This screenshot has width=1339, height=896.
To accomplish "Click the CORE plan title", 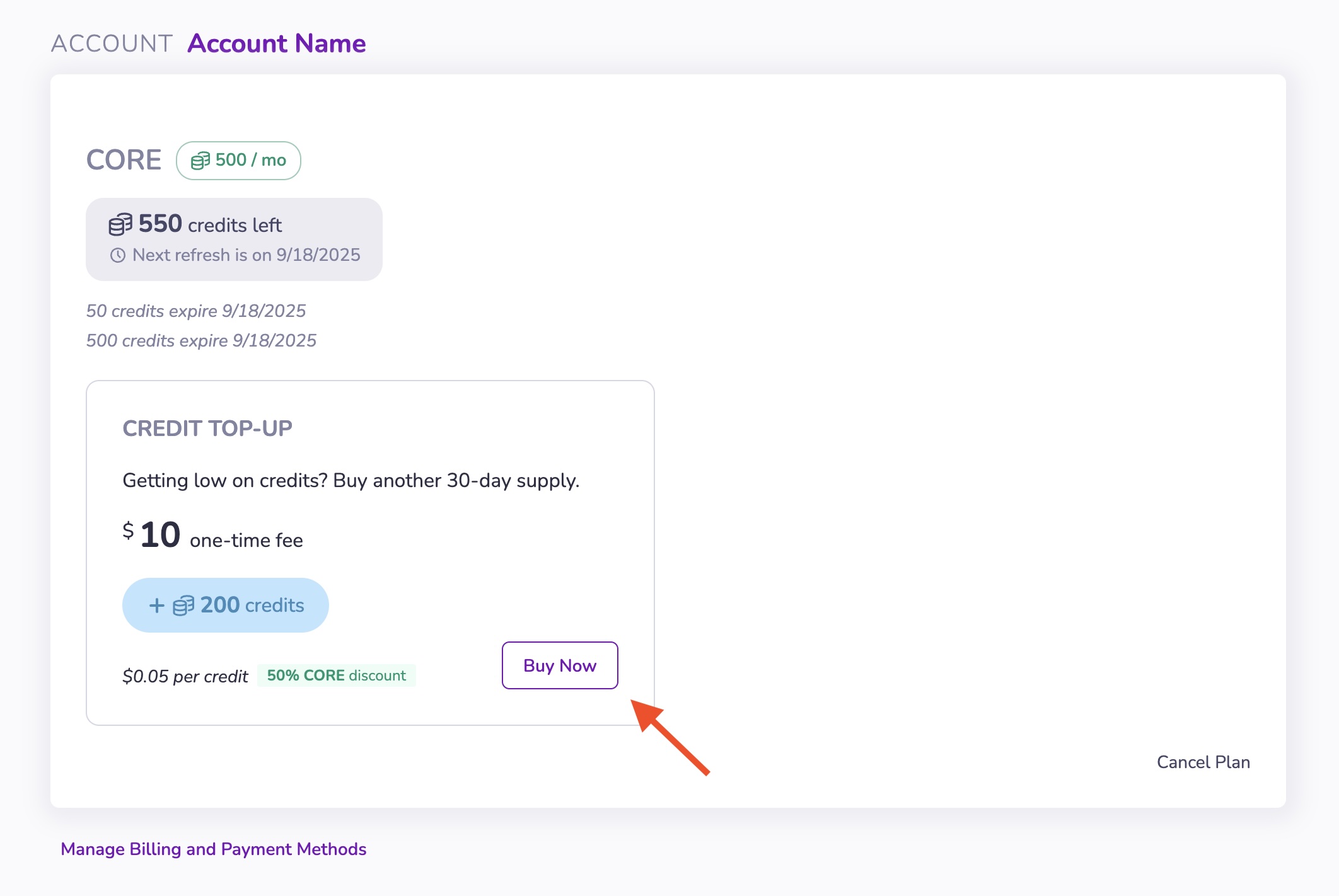I will coord(124,161).
